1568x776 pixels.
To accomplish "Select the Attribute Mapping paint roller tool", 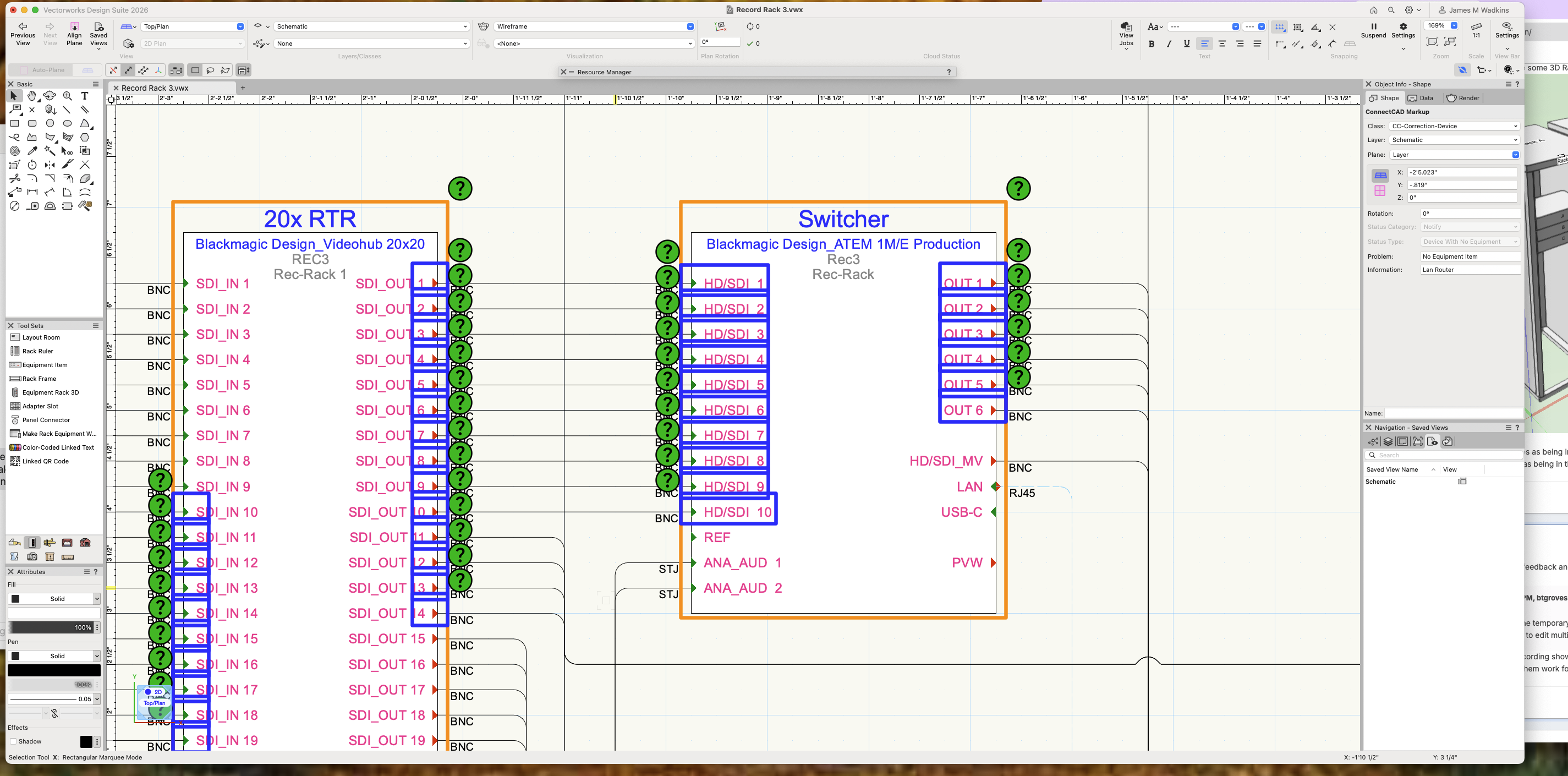I will click(85, 206).
